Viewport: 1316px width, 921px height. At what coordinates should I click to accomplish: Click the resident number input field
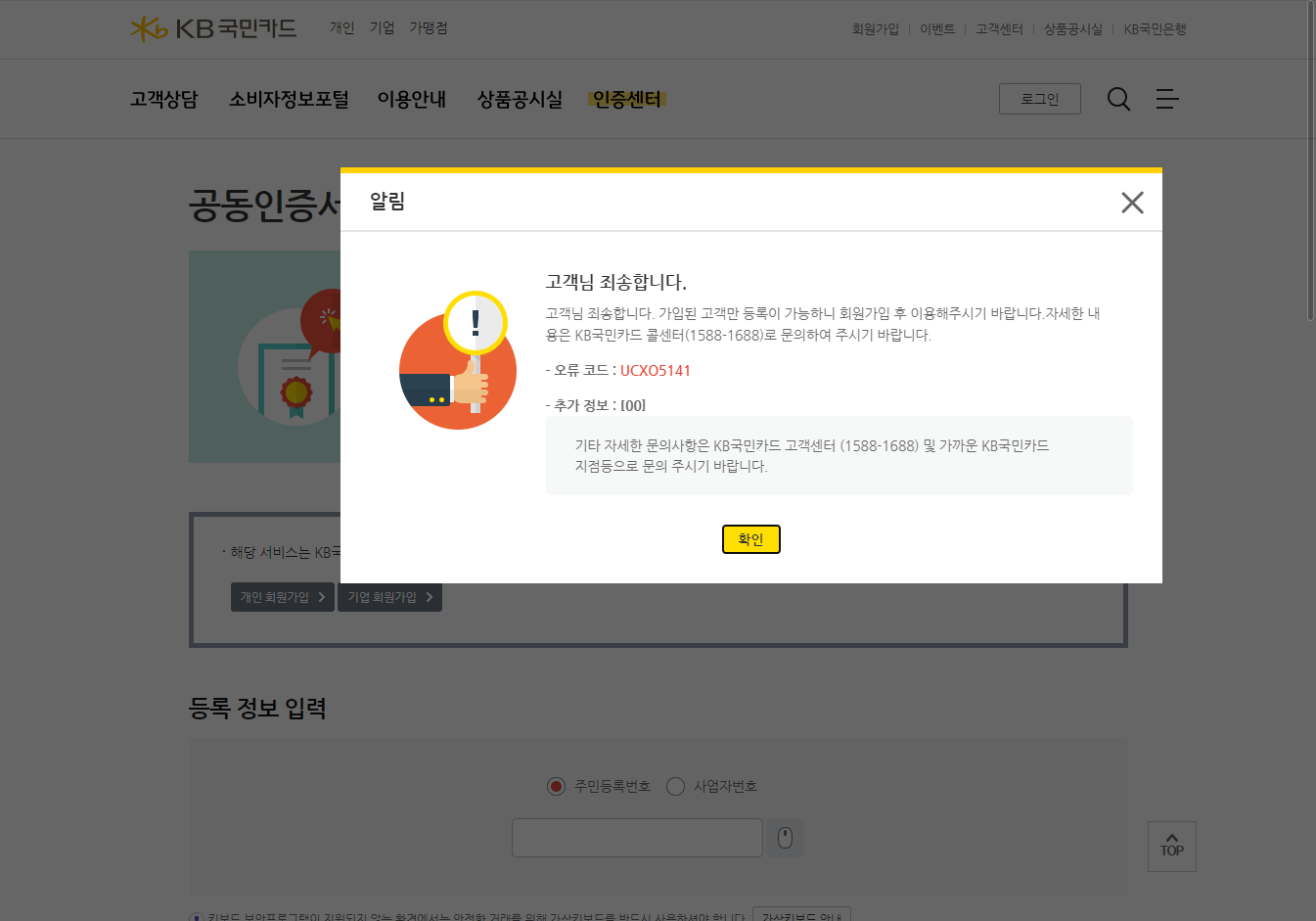(637, 838)
